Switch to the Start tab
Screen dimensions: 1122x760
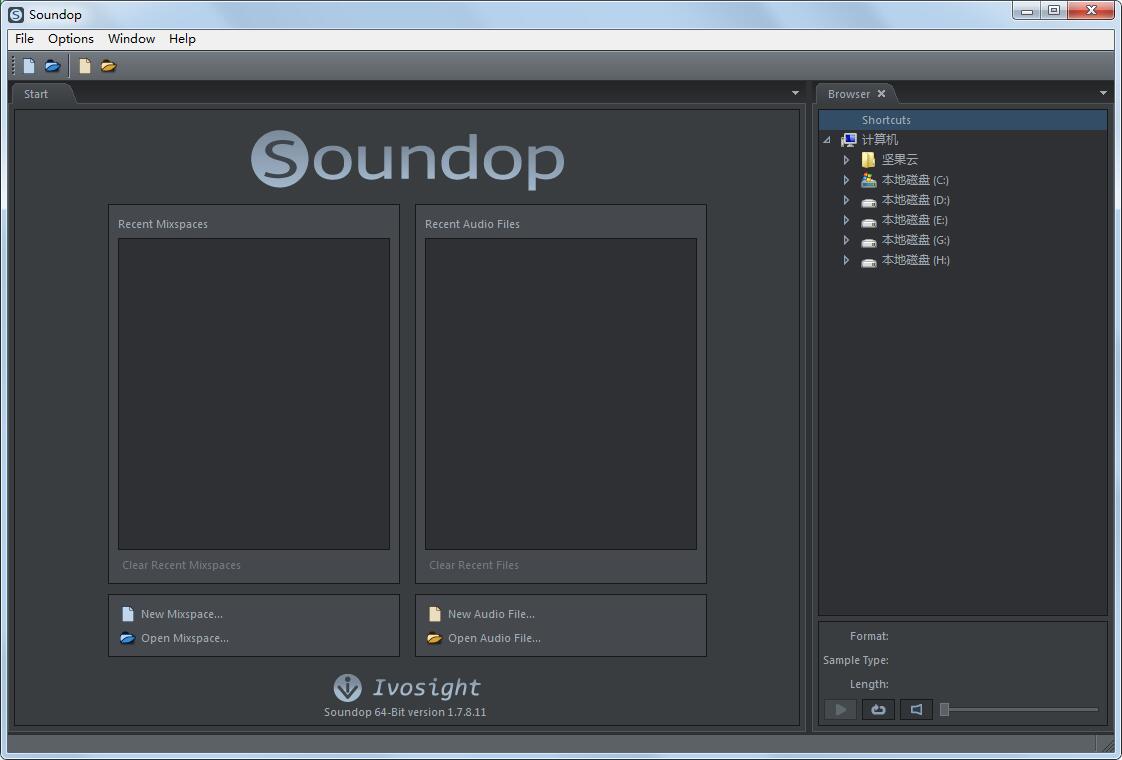point(36,93)
